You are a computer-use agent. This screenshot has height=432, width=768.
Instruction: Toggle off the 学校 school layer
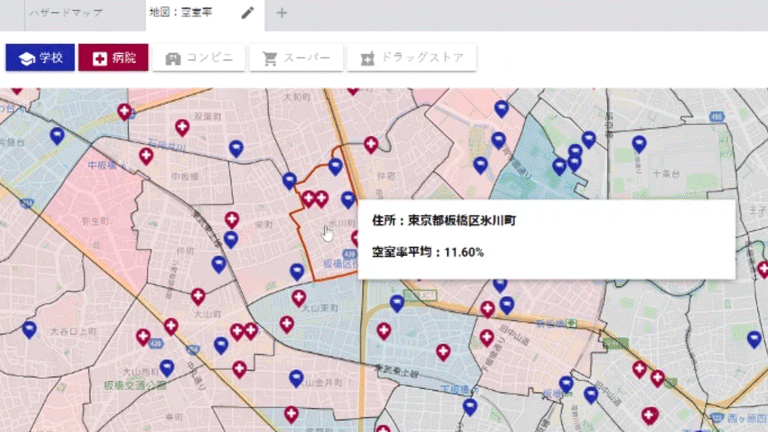point(41,58)
